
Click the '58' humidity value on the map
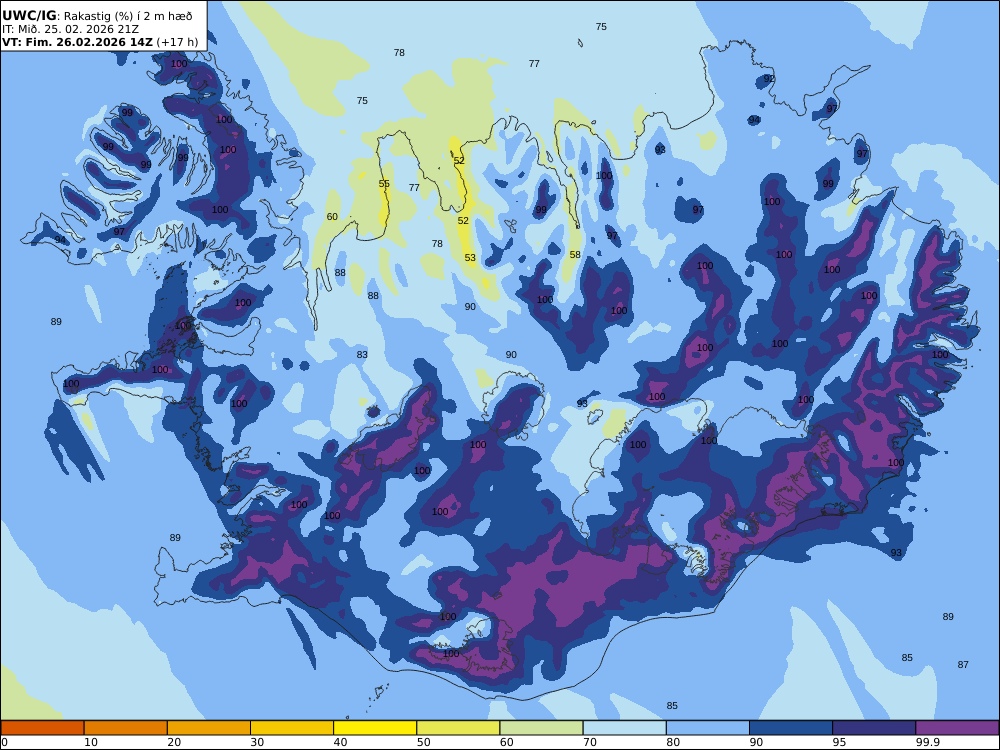coord(575,254)
